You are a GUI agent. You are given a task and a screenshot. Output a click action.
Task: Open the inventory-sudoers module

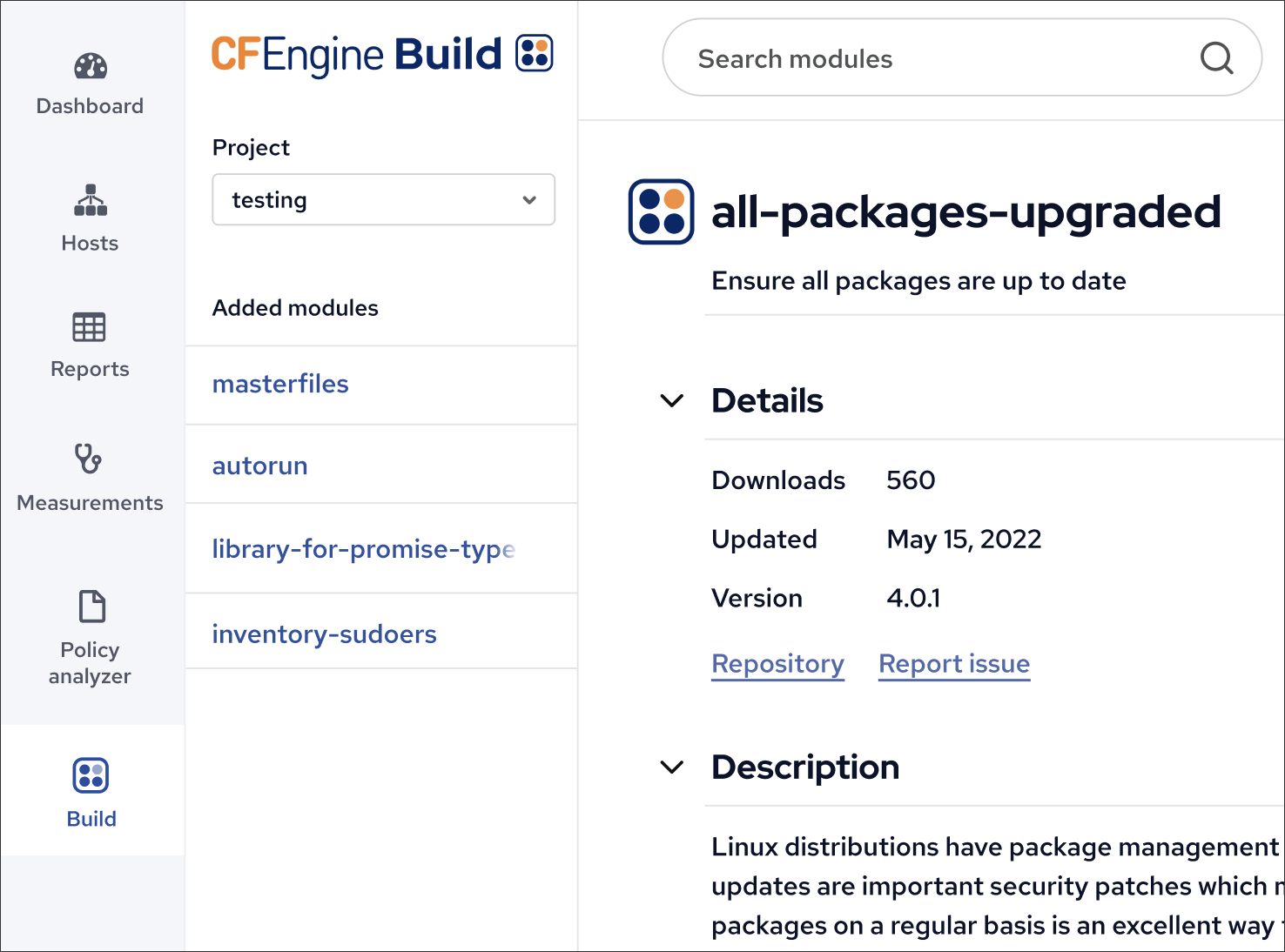pyautogui.click(x=325, y=634)
